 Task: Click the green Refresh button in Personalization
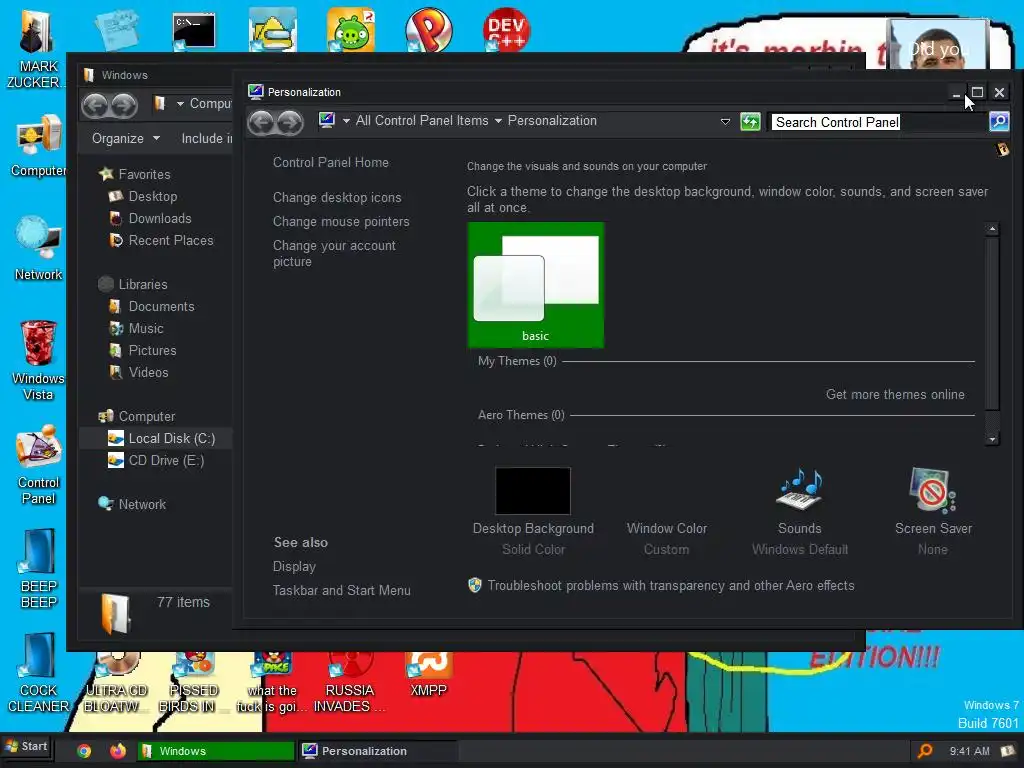[750, 121]
